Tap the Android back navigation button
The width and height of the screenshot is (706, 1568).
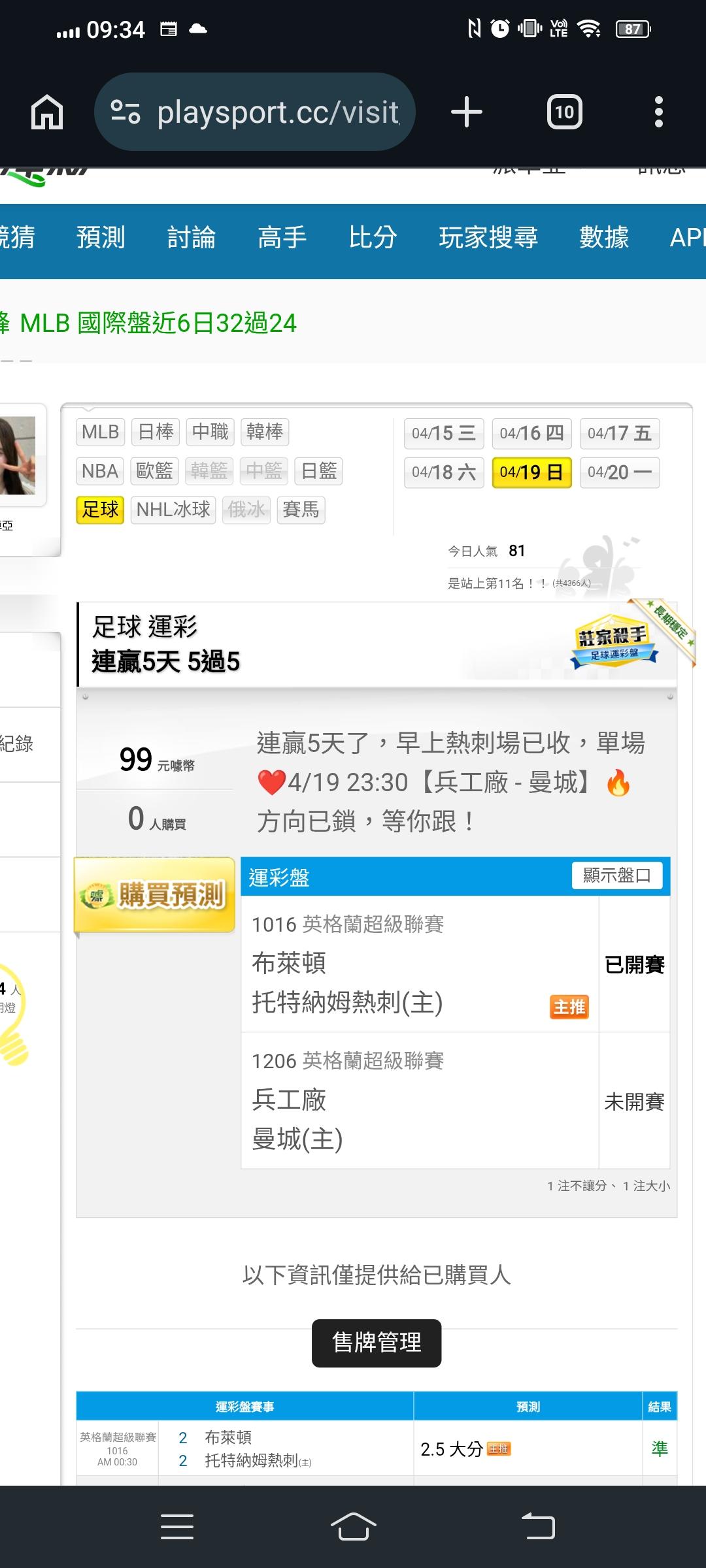[538, 1527]
